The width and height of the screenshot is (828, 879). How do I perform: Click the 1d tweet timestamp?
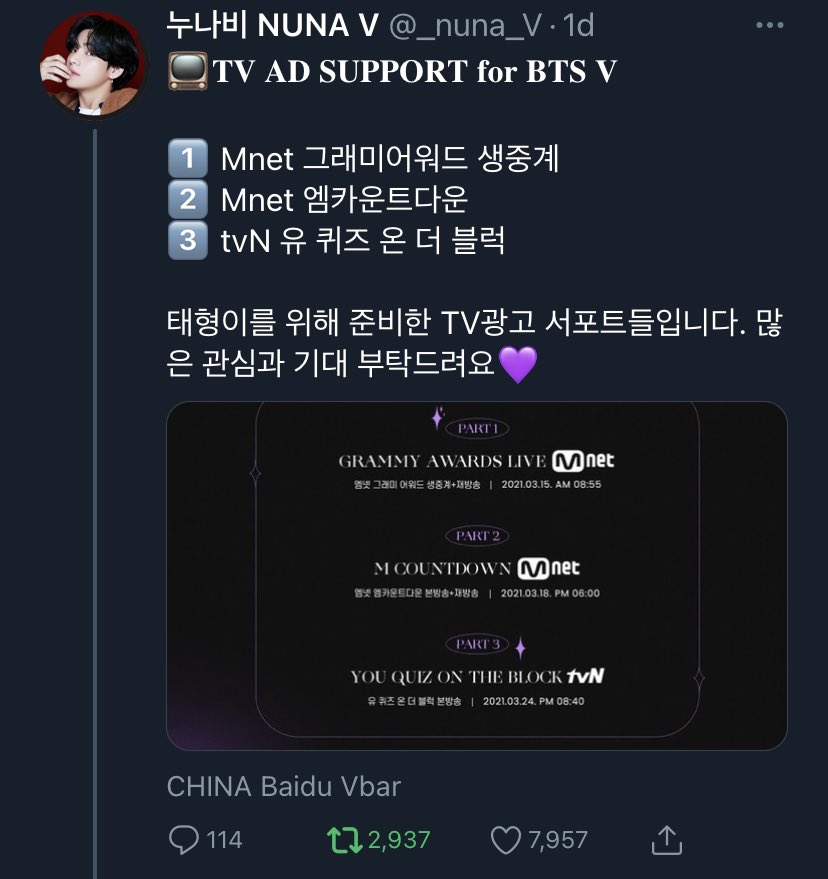[x=578, y=25]
